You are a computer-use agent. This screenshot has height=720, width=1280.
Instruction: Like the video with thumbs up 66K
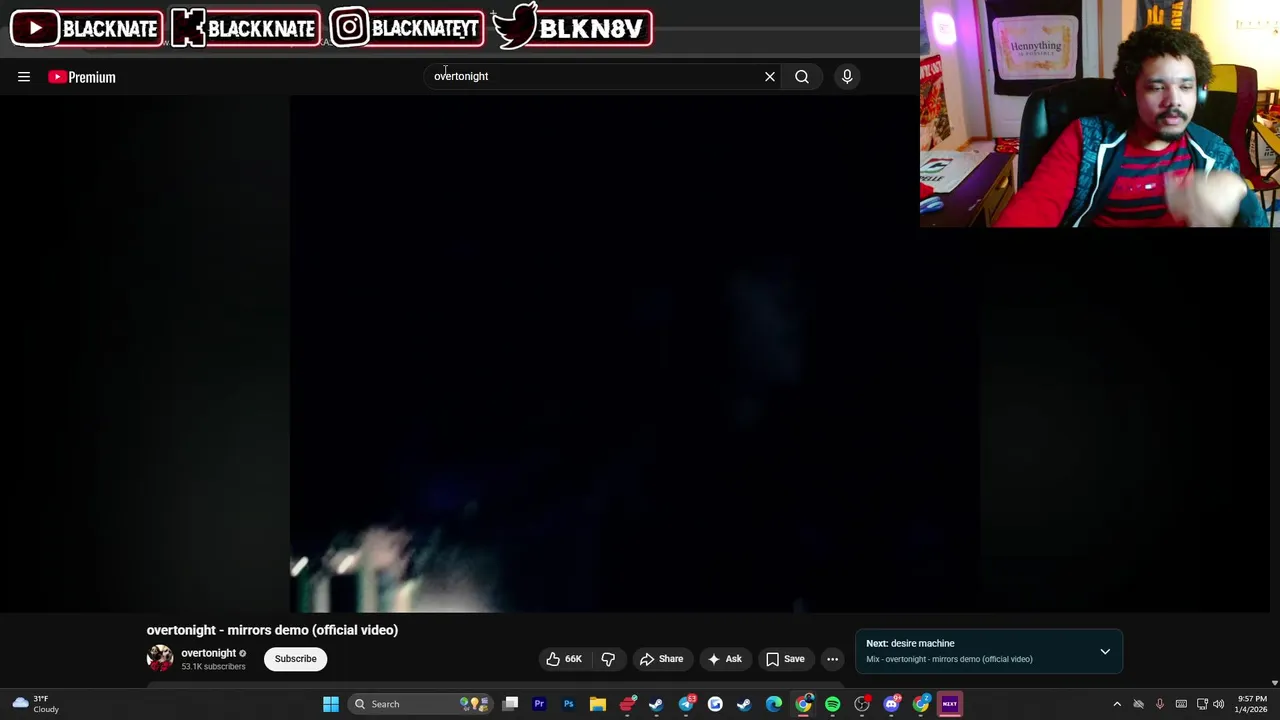564,659
